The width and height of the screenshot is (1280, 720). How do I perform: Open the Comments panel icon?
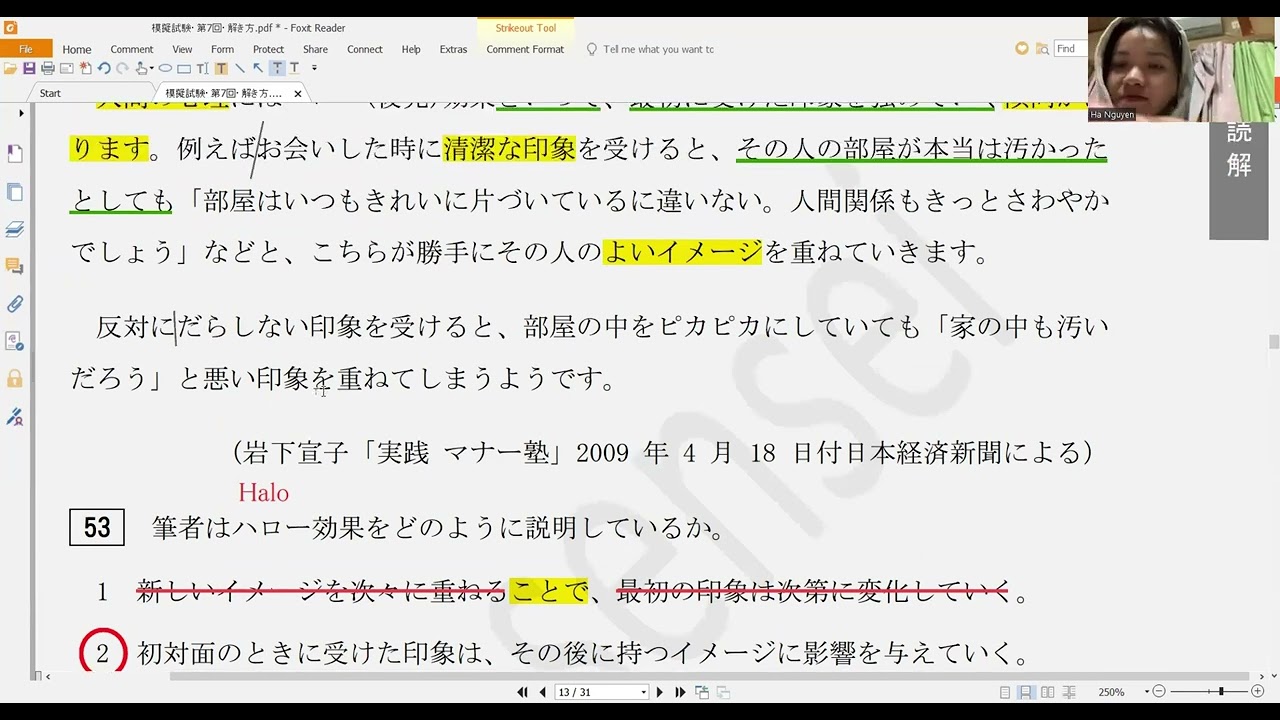15,266
